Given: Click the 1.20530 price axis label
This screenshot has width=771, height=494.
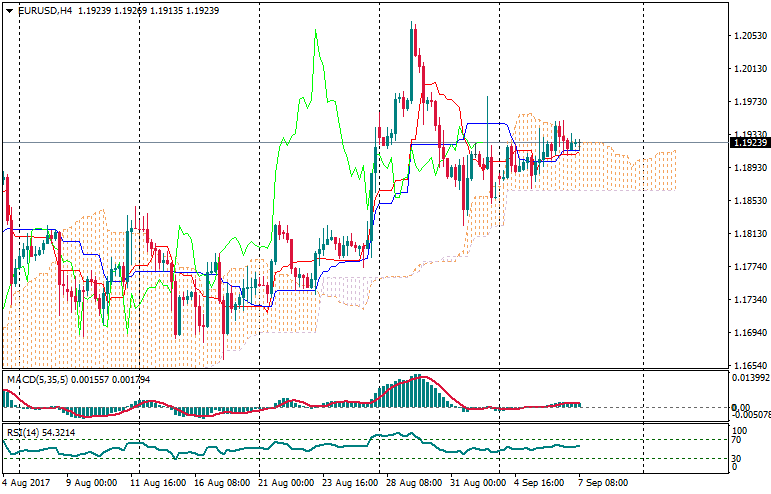Looking at the screenshot, I should 750,36.
